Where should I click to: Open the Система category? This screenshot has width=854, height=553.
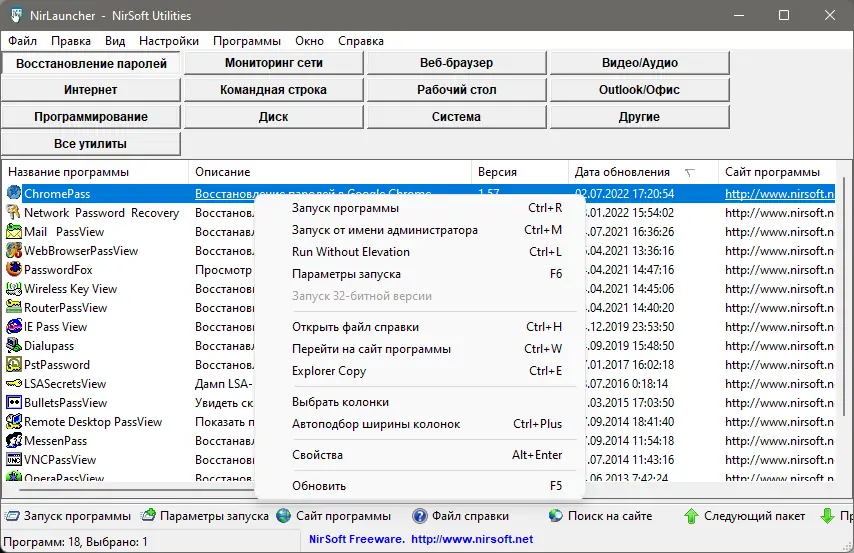[x=456, y=117]
